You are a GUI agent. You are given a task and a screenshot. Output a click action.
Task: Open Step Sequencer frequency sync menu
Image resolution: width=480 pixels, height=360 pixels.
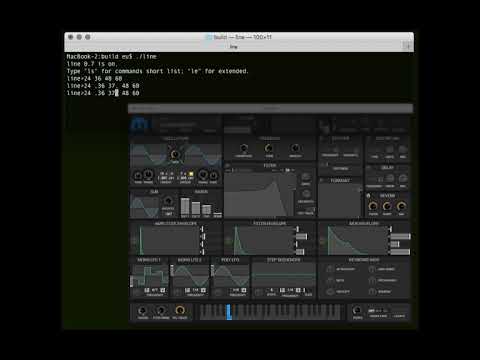tap(298, 290)
